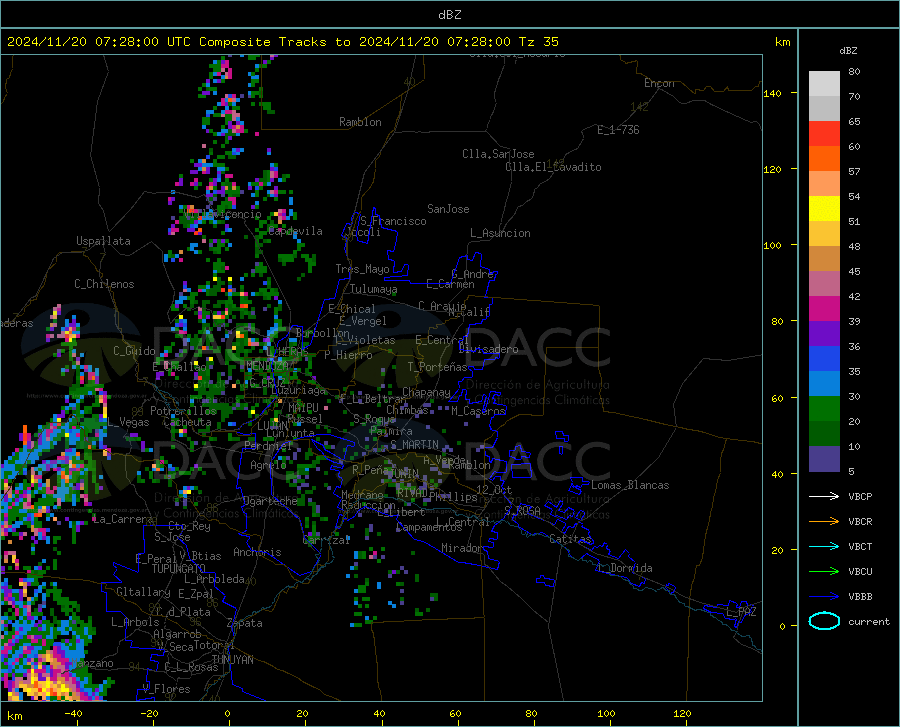Click the Ramblon label near top
Image resolution: width=900 pixels, height=727 pixels.
click(x=360, y=122)
